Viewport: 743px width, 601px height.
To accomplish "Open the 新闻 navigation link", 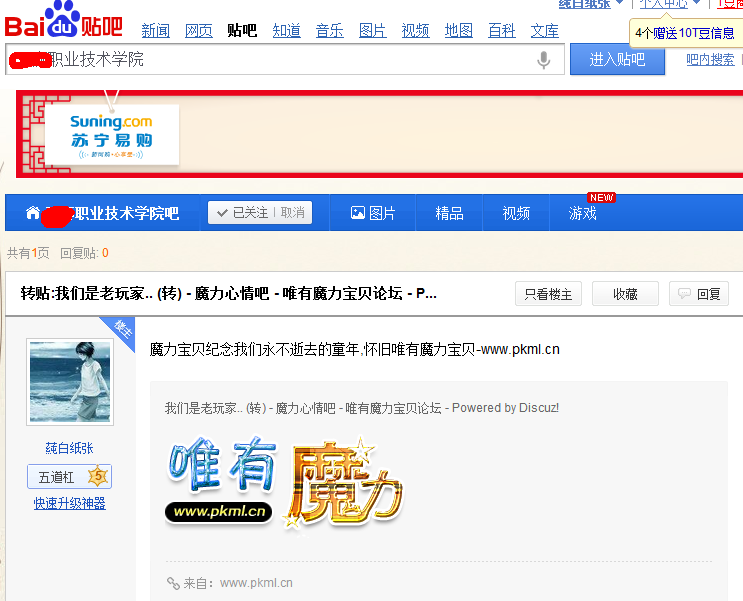I will pyautogui.click(x=155, y=31).
